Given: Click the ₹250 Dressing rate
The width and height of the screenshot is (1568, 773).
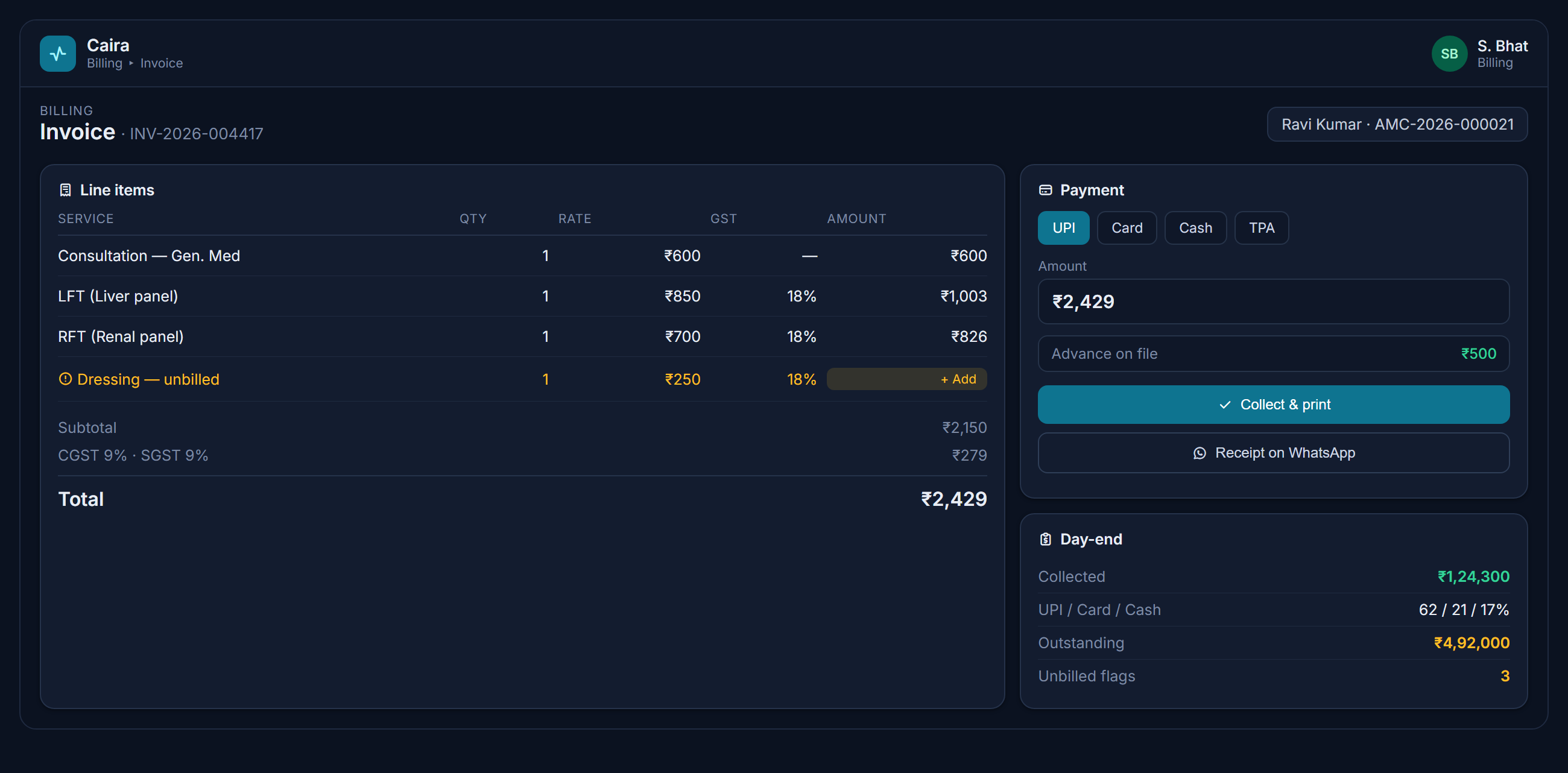Looking at the screenshot, I should [682, 379].
